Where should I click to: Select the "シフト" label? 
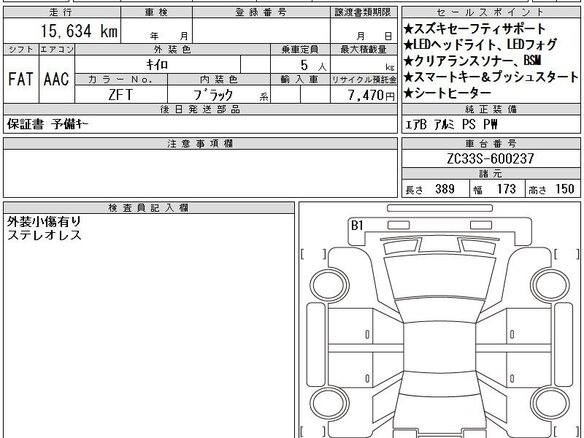[21, 50]
